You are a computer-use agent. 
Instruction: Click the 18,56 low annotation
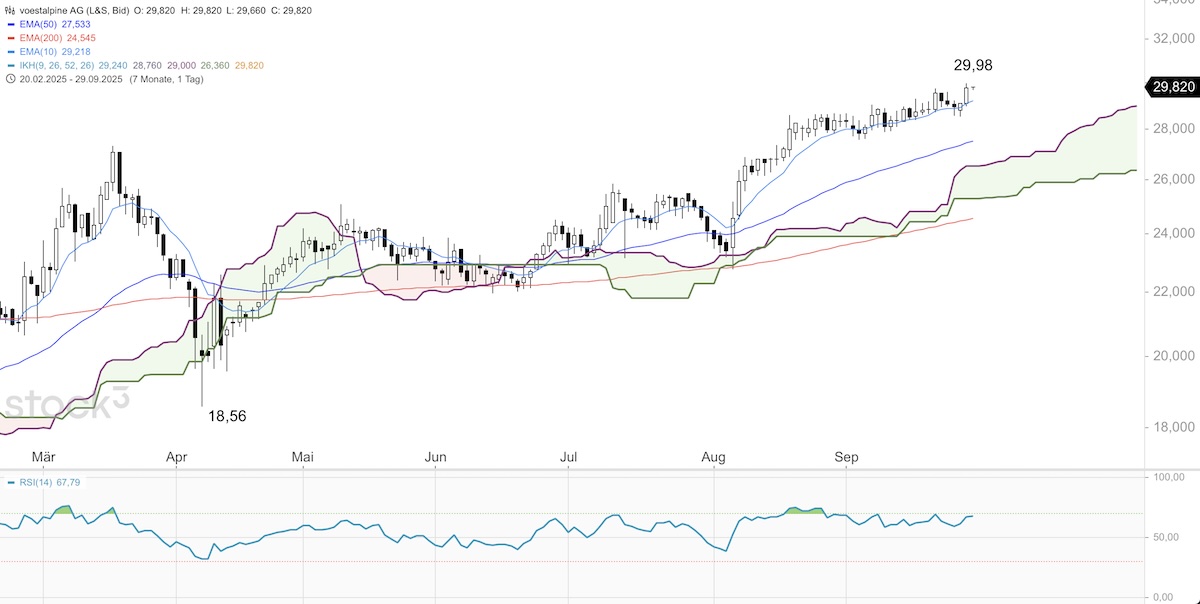[x=227, y=415]
